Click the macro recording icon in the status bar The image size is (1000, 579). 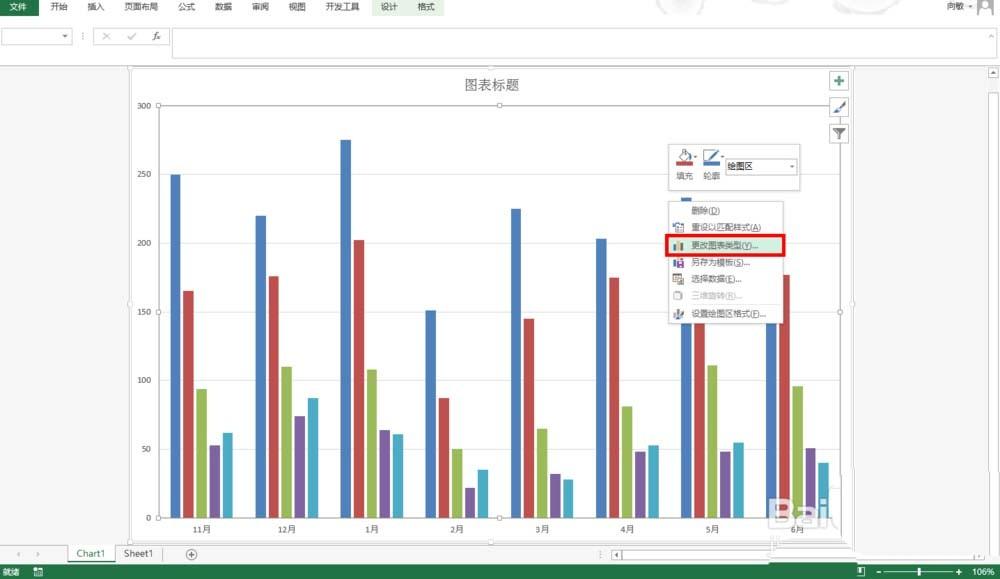click(x=38, y=571)
